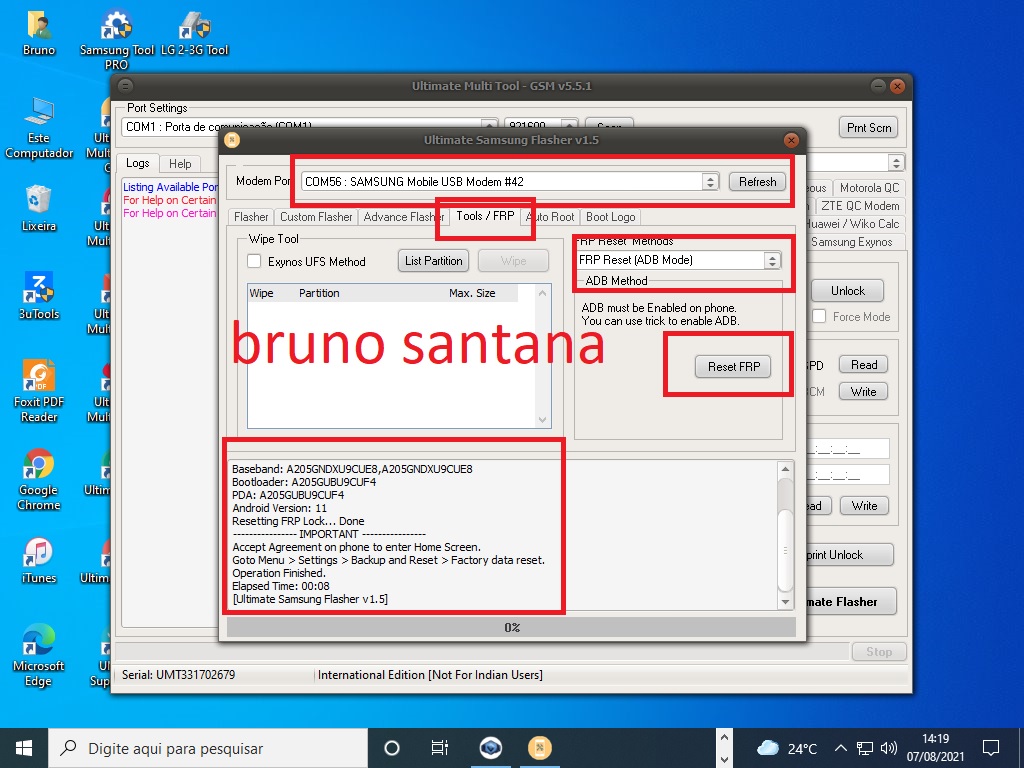Image resolution: width=1024 pixels, height=768 pixels.
Task: Open Samsung Tool PRO desktop icon
Action: coord(117,30)
